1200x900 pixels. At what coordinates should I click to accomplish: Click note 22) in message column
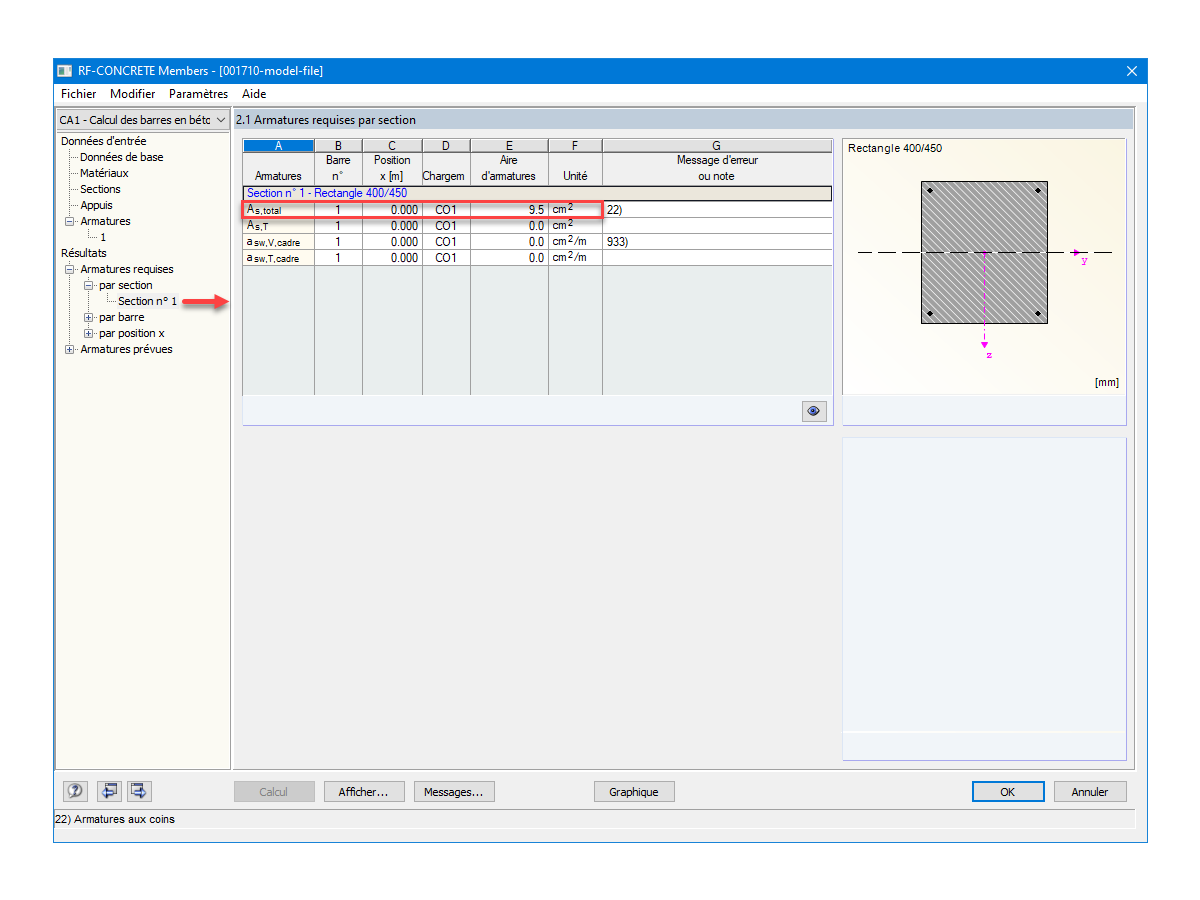(x=717, y=210)
